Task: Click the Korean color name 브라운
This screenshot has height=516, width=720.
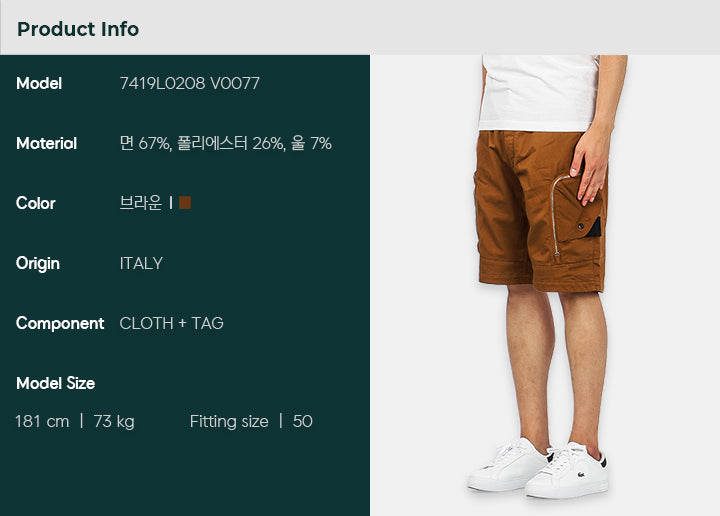Action: [x=141, y=202]
